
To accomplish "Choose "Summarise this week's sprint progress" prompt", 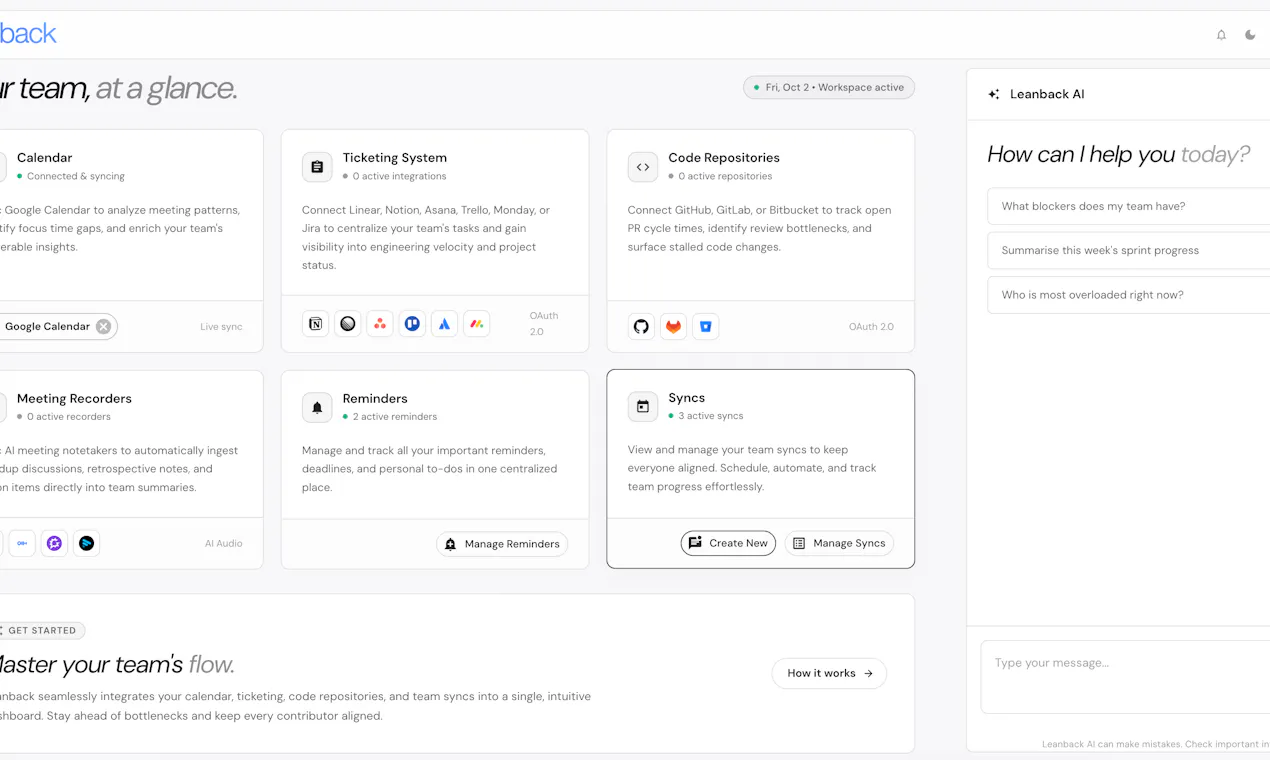I will (x=1128, y=251).
